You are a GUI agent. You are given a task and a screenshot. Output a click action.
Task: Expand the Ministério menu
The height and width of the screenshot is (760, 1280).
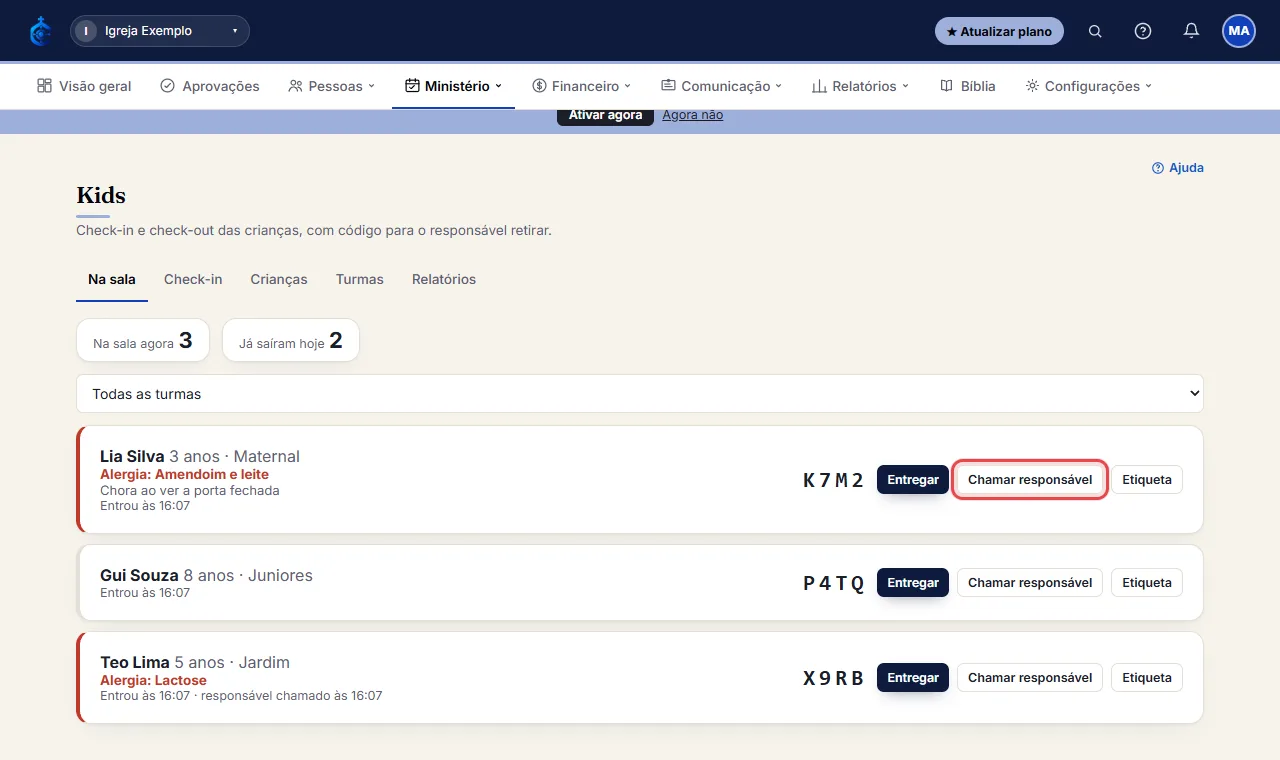(x=453, y=86)
